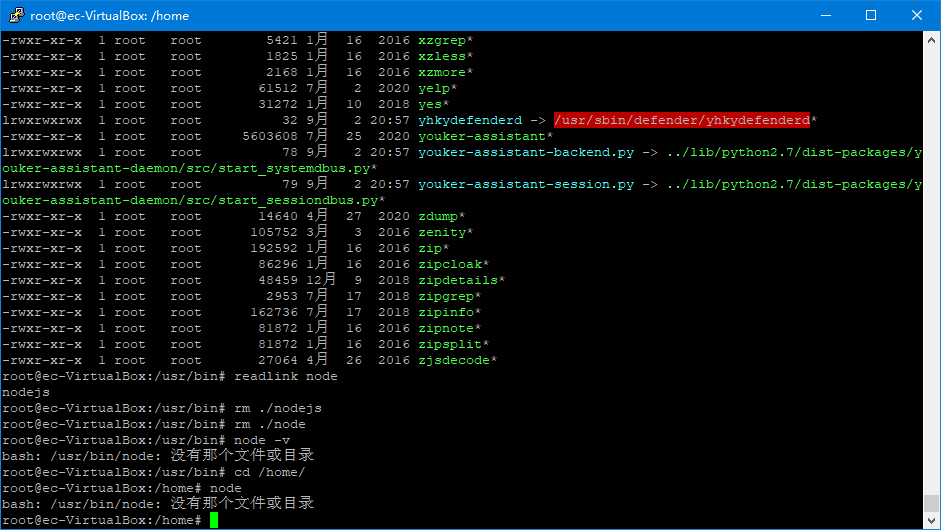Click lrwxrwxrwx permissions on yhkydefenderd row
The height and width of the screenshot is (530, 941).
[42, 120]
